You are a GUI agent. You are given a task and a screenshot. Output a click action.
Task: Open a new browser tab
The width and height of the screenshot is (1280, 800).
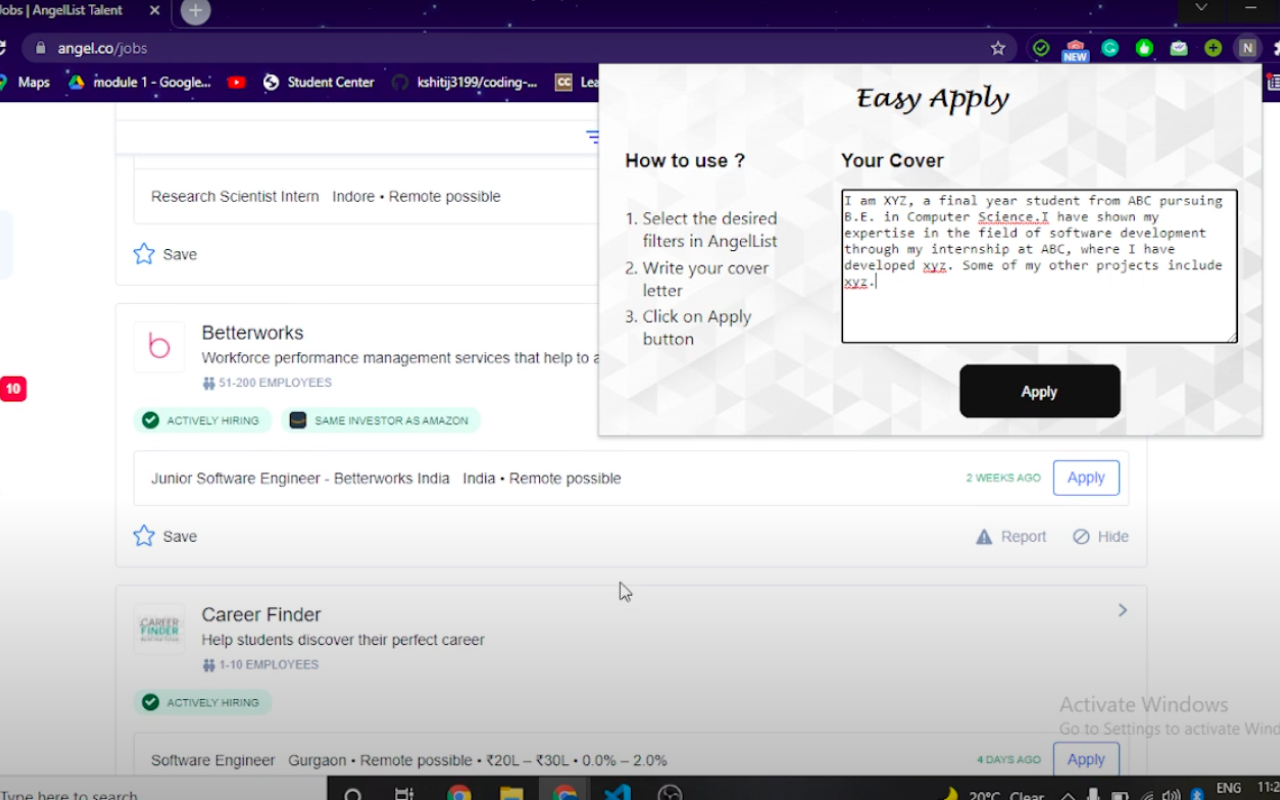(195, 12)
